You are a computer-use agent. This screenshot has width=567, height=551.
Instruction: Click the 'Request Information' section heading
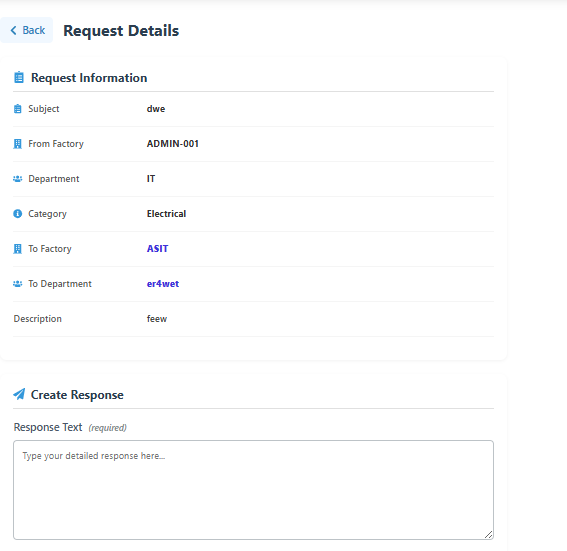tap(89, 78)
